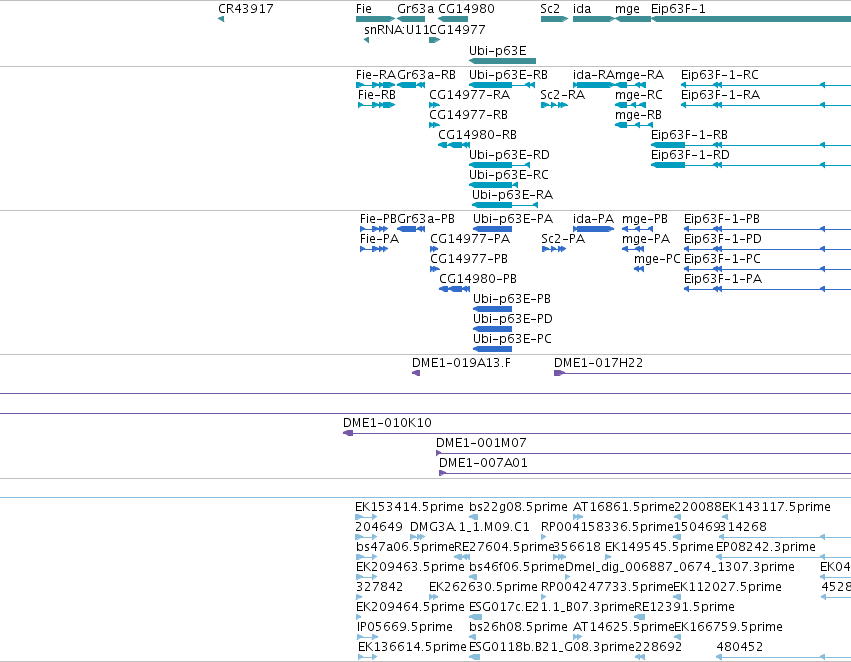Select the Fie-RB transcript glyph
The height and width of the screenshot is (662, 851).
[x=377, y=105]
